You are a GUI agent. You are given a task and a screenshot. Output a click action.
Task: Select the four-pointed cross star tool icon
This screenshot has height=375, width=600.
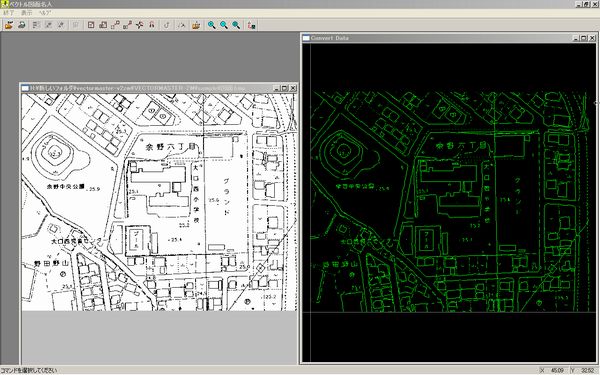[x=140, y=25]
